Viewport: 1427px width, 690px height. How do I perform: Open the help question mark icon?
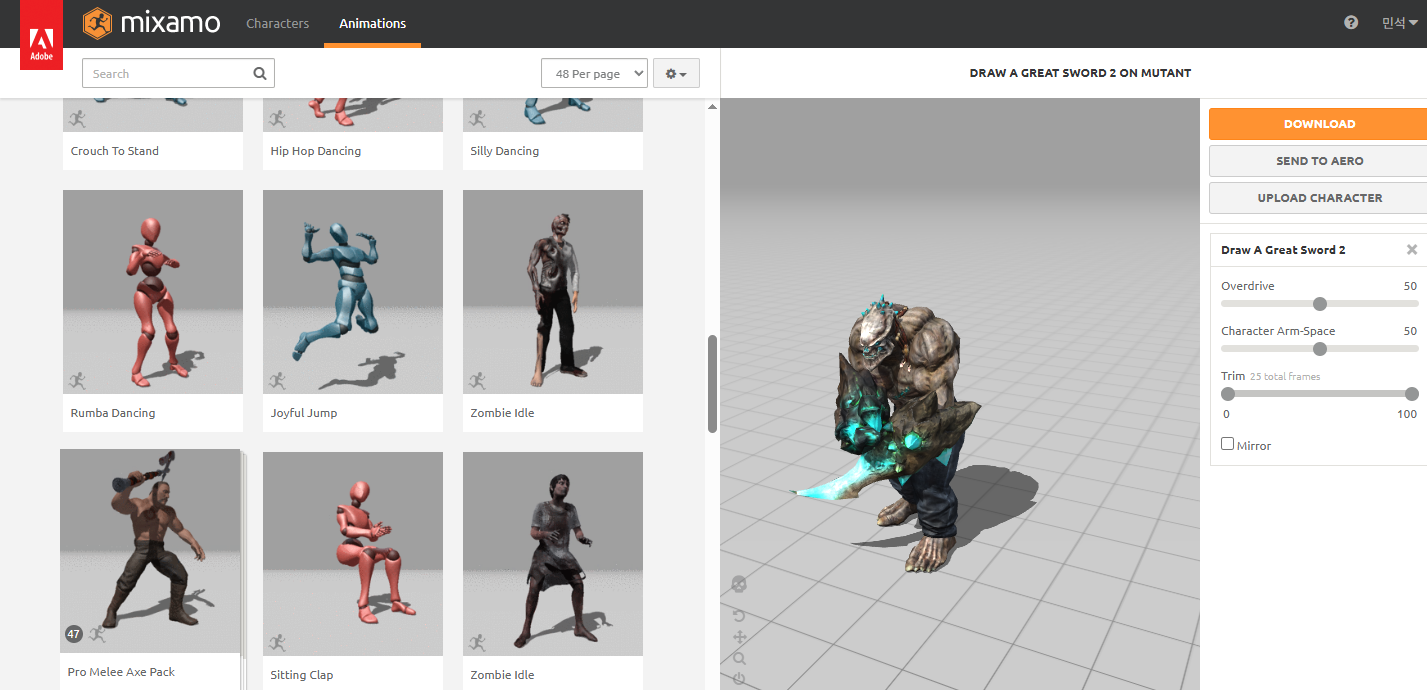point(1351,23)
